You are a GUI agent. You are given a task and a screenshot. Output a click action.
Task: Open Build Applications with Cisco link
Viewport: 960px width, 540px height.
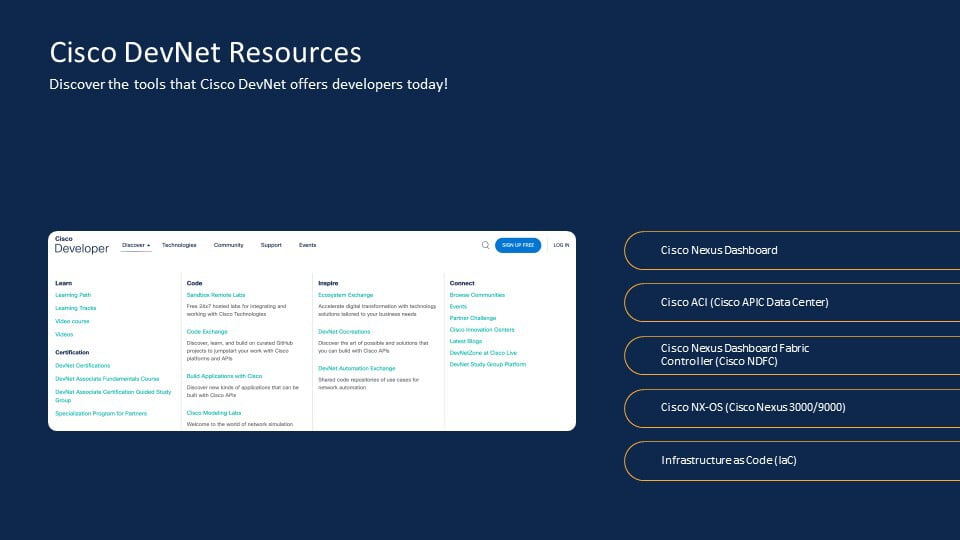[224, 376]
